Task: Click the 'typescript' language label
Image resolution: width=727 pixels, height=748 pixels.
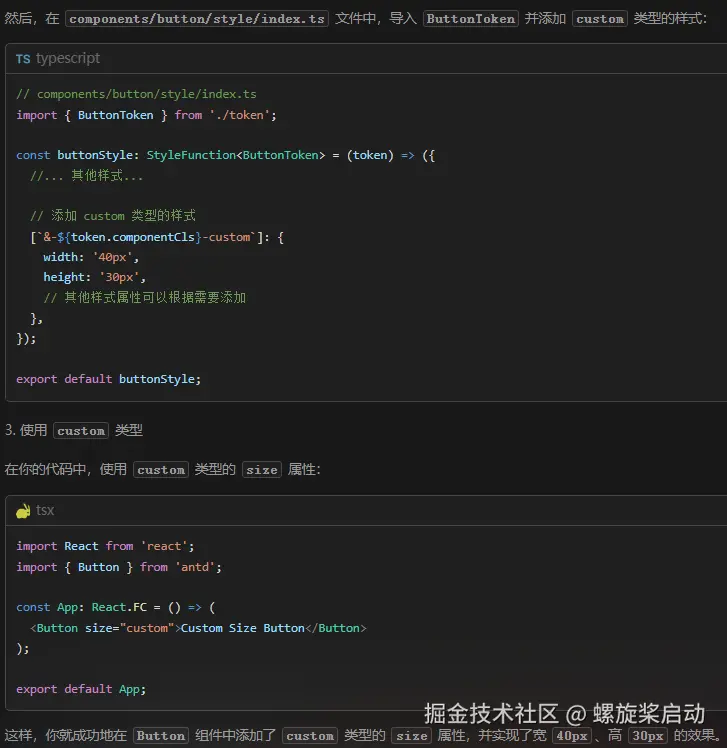Action: click(x=68, y=58)
